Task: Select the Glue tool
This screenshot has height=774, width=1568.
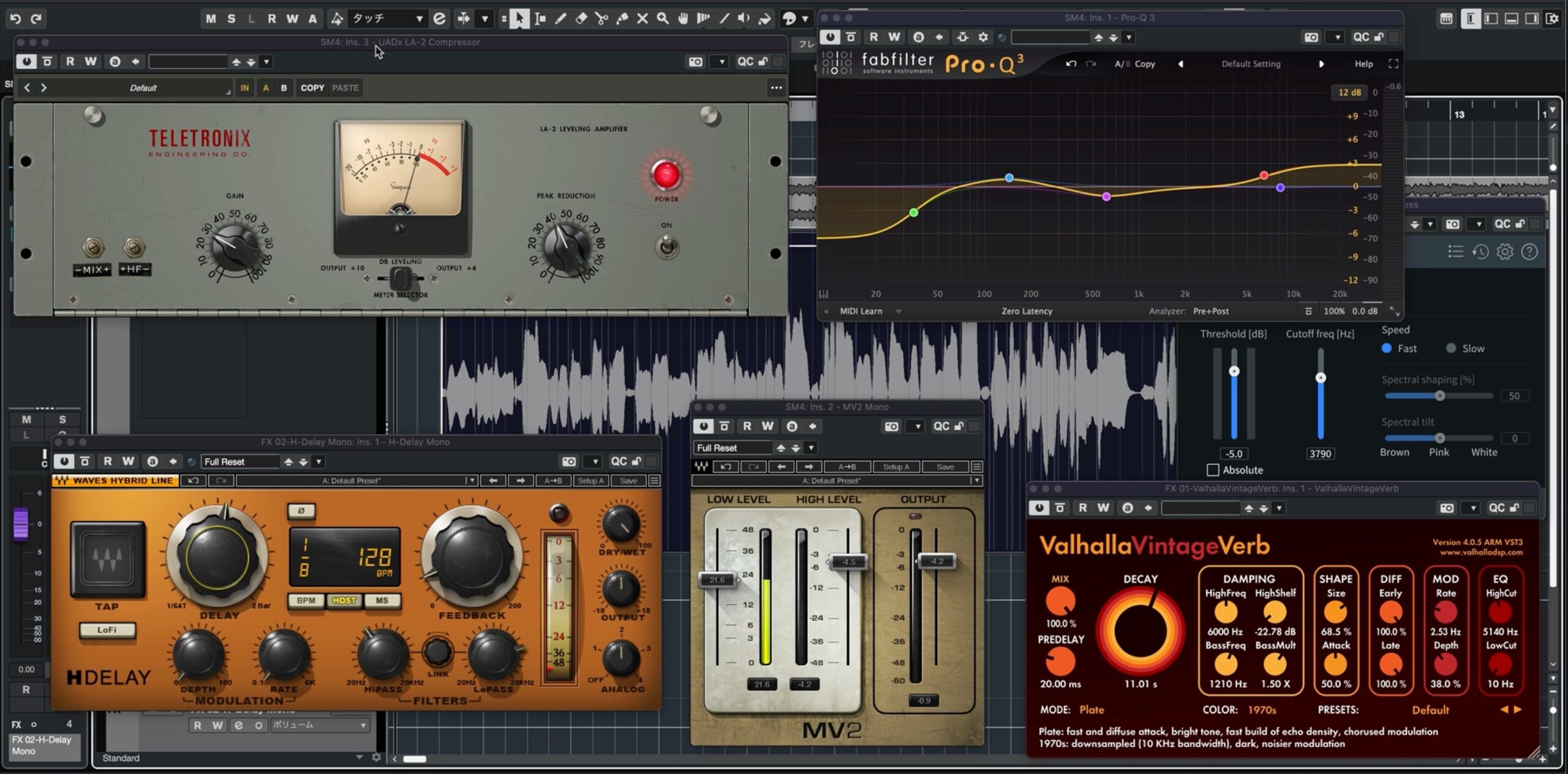Action: pyautogui.click(x=622, y=18)
